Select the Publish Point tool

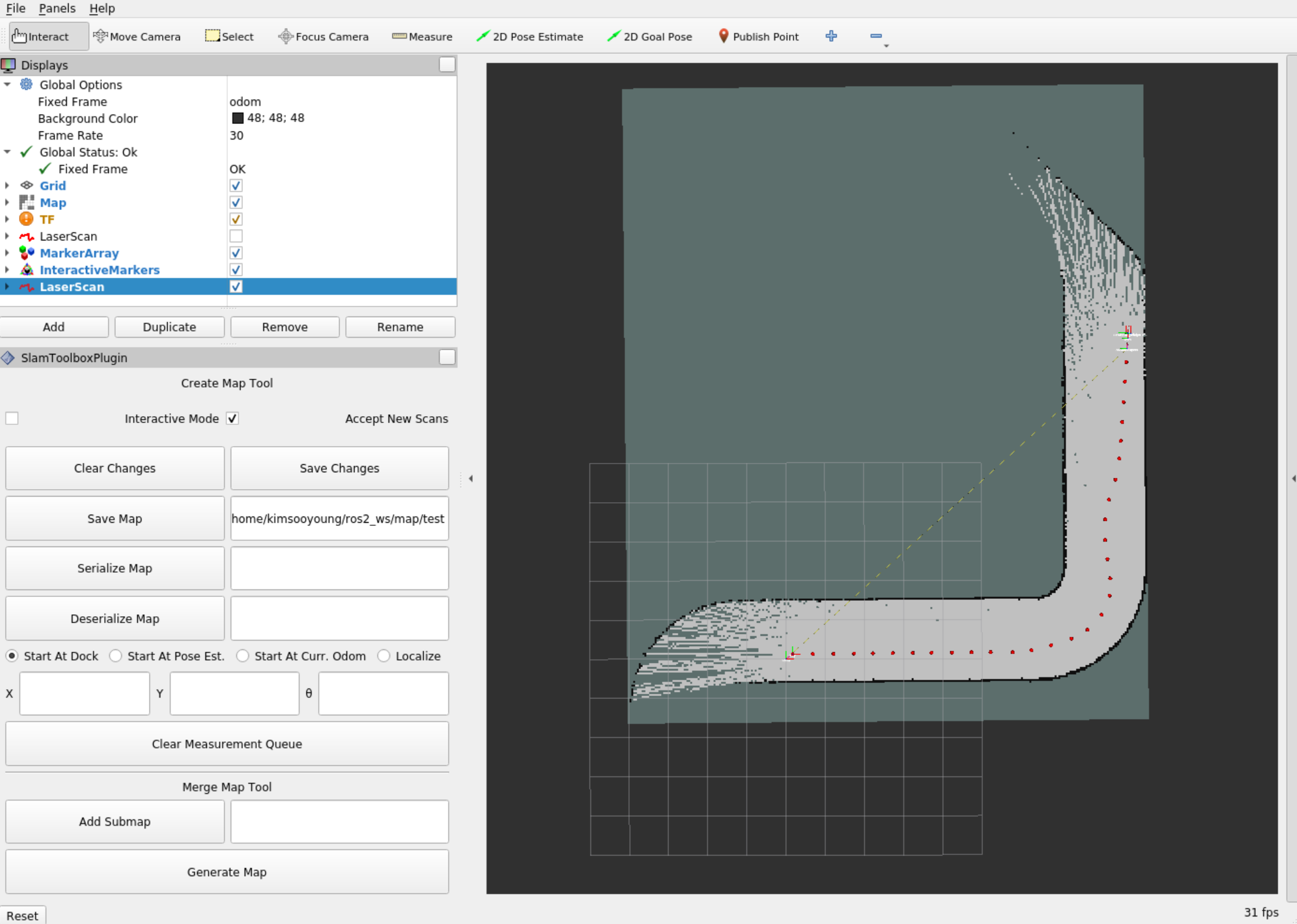pos(758,37)
